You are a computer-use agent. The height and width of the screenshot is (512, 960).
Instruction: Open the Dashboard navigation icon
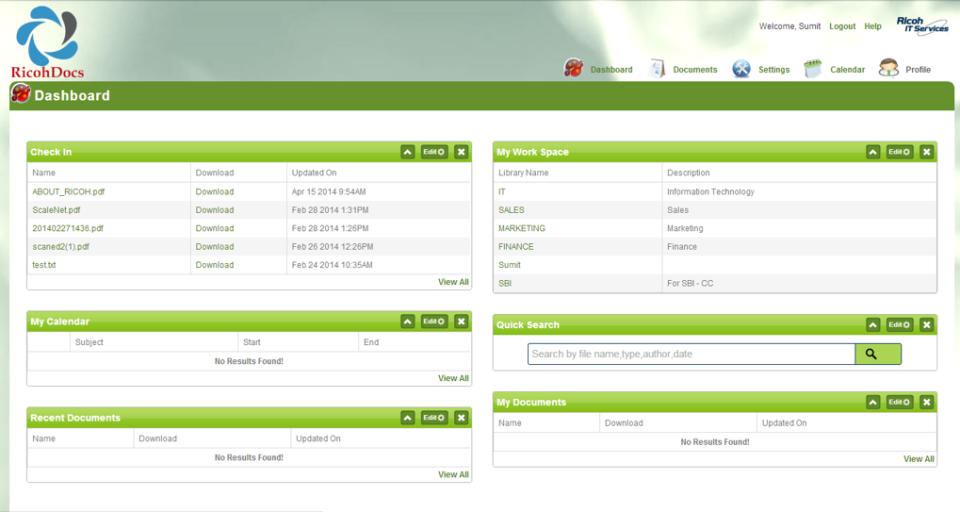[x=573, y=69]
